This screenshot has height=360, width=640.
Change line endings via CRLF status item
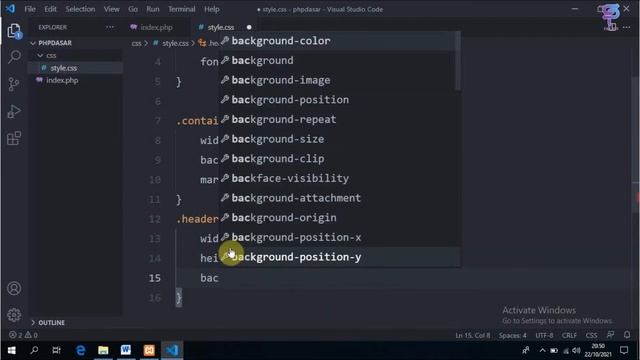pyautogui.click(x=569, y=335)
